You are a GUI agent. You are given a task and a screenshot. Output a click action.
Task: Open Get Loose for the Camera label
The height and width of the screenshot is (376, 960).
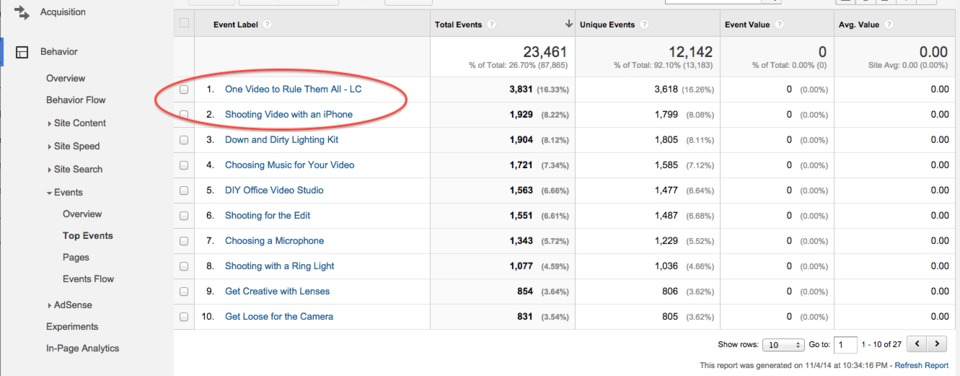[279, 317]
